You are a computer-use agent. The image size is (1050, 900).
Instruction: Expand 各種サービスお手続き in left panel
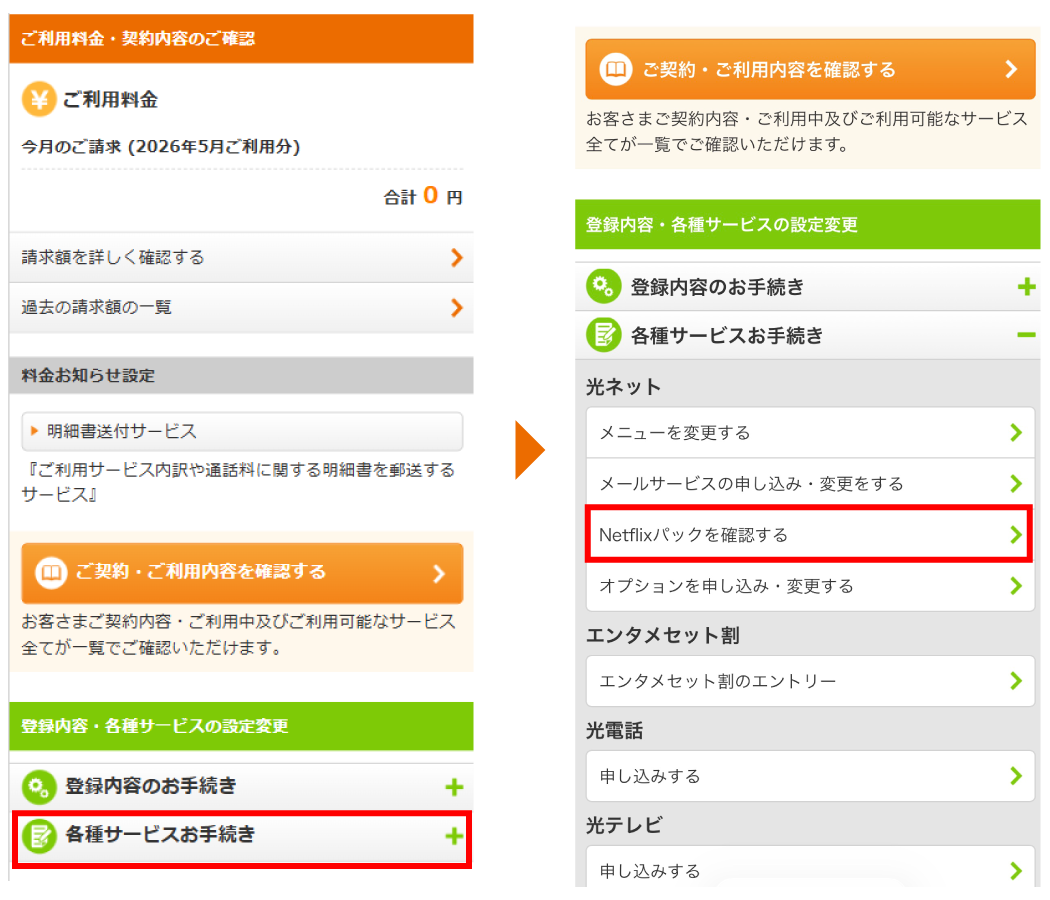242,837
